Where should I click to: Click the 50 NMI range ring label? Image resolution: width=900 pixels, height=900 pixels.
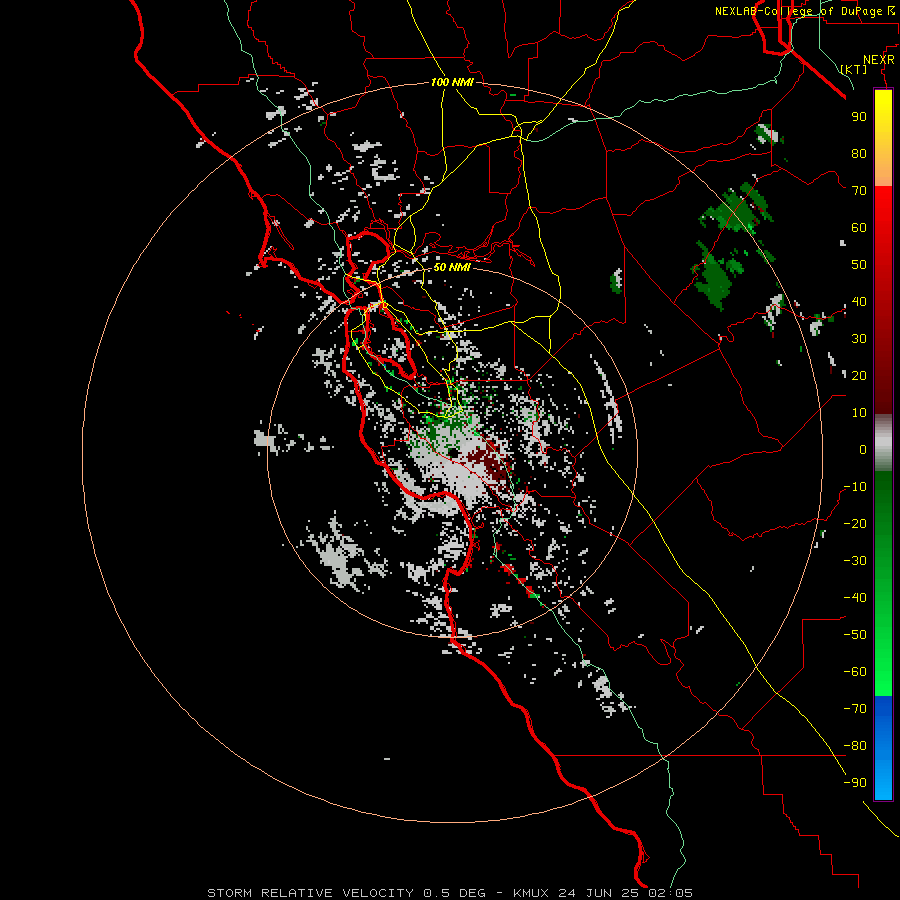coord(452,267)
